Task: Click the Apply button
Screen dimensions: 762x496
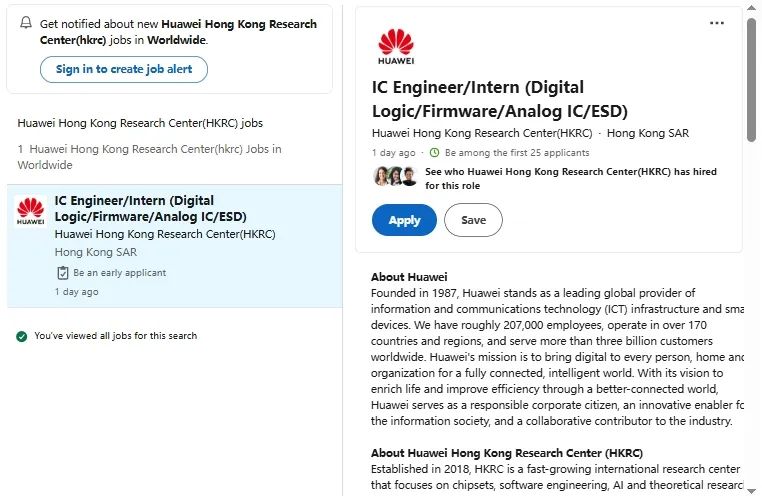Action: 404,220
